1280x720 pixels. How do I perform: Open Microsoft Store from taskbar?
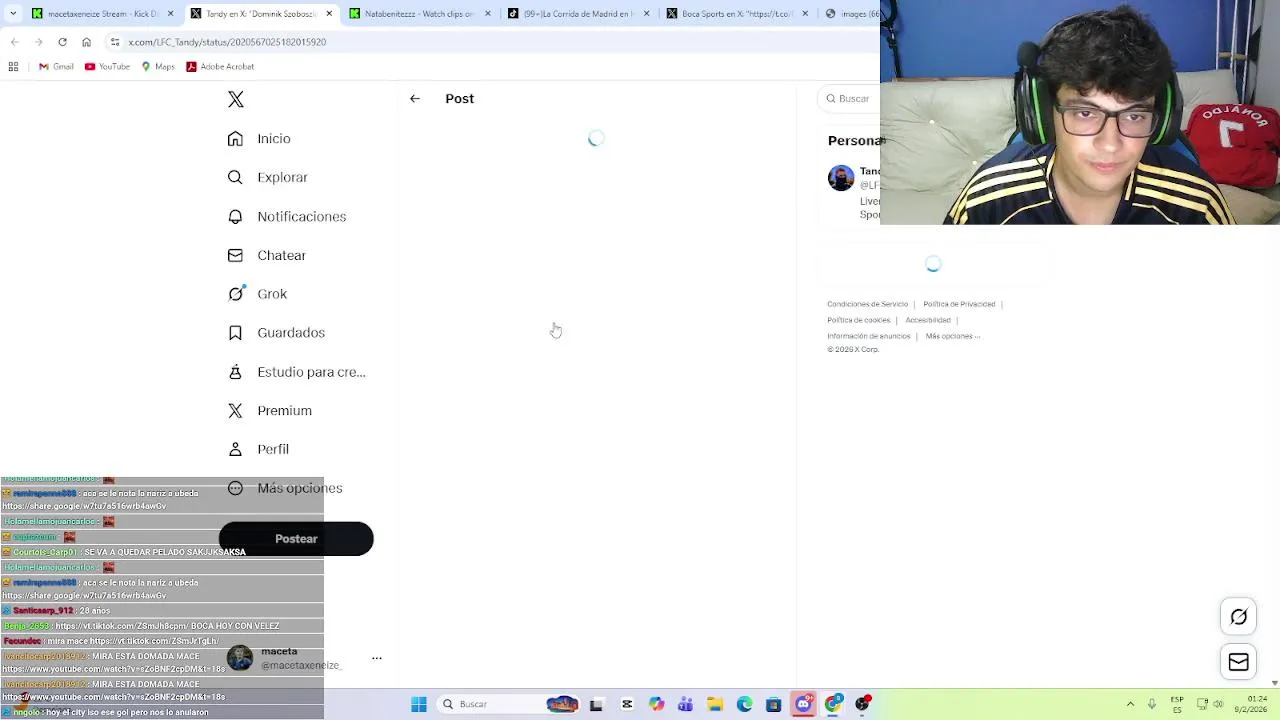click(x=773, y=704)
